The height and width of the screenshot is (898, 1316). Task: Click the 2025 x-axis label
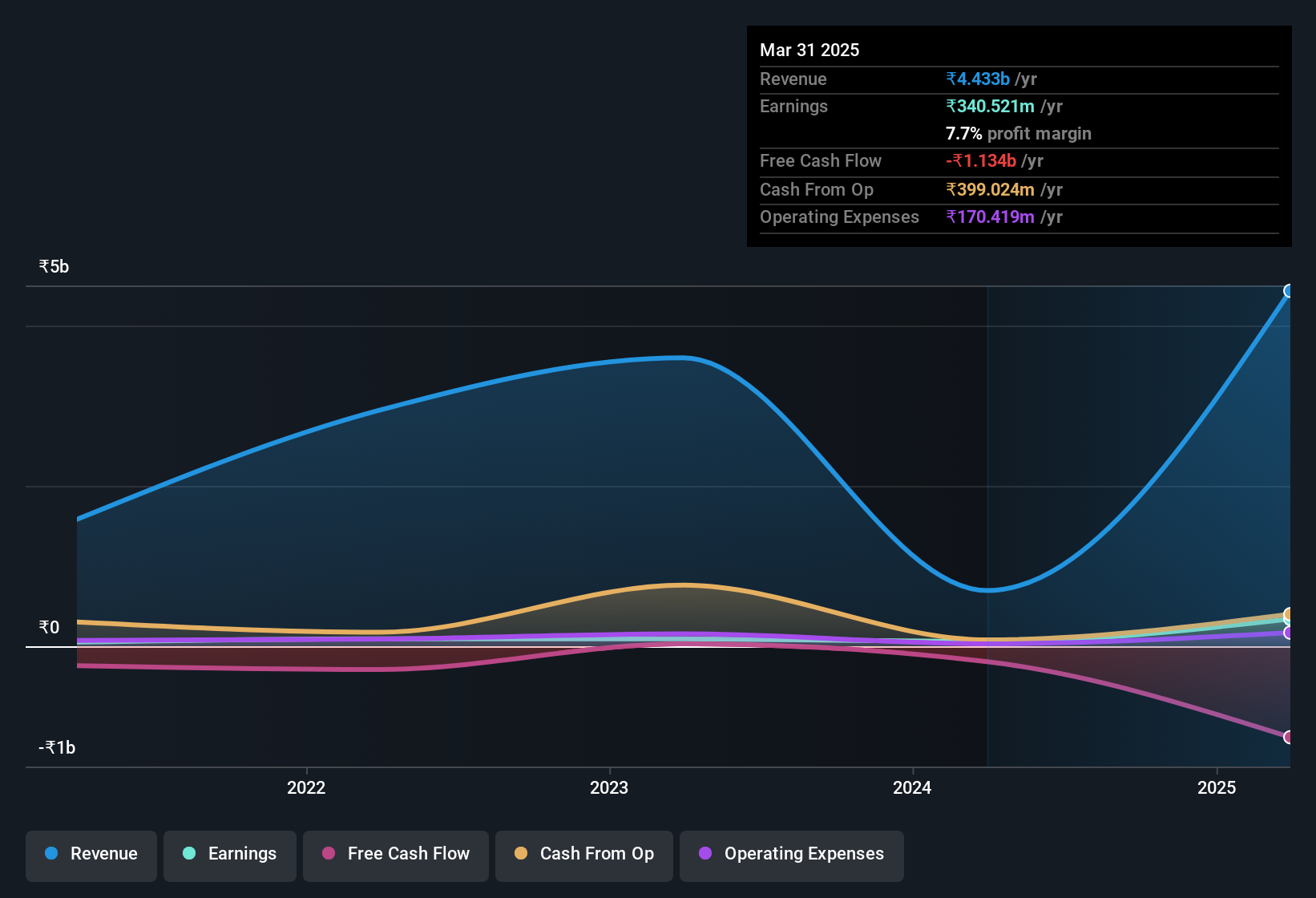pos(1217,787)
